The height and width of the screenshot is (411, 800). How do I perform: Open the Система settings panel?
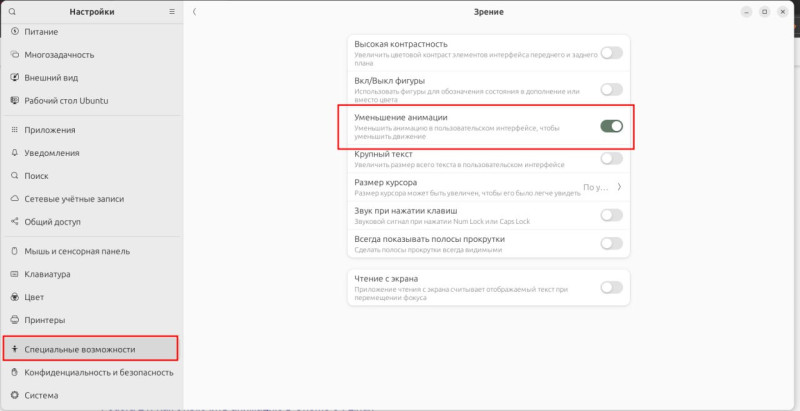(x=44, y=395)
